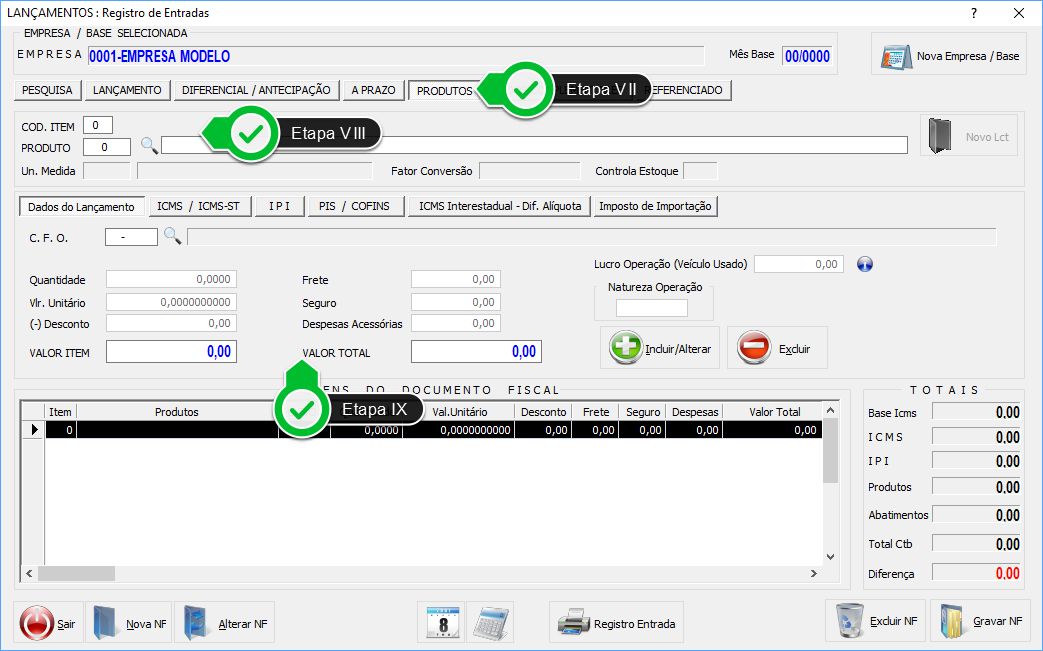Click the calendar icon in bottom toolbar
Screen dimensions: 1043x651
tap(441, 622)
